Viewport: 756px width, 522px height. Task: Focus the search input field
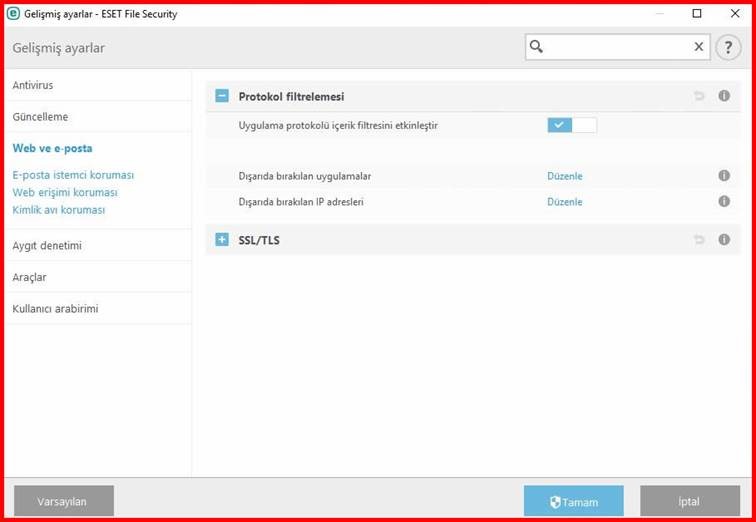click(x=618, y=47)
